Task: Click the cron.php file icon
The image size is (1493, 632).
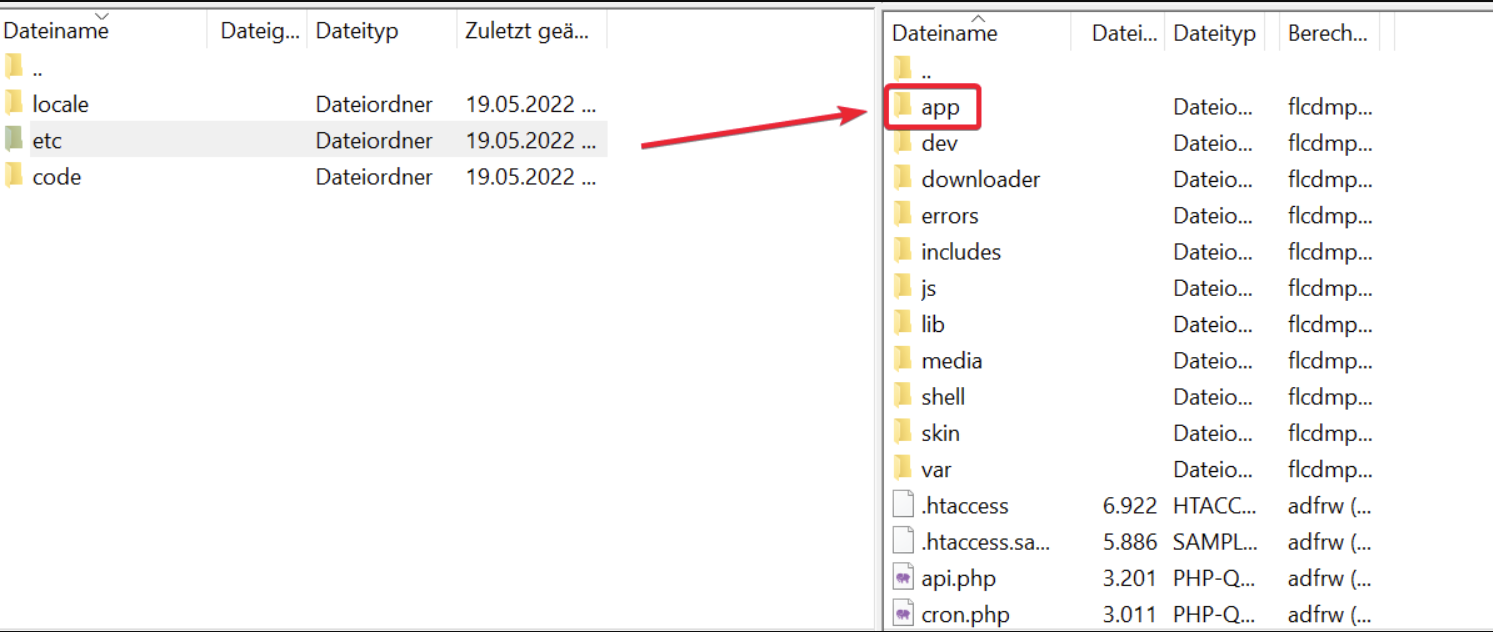Action: tap(903, 613)
